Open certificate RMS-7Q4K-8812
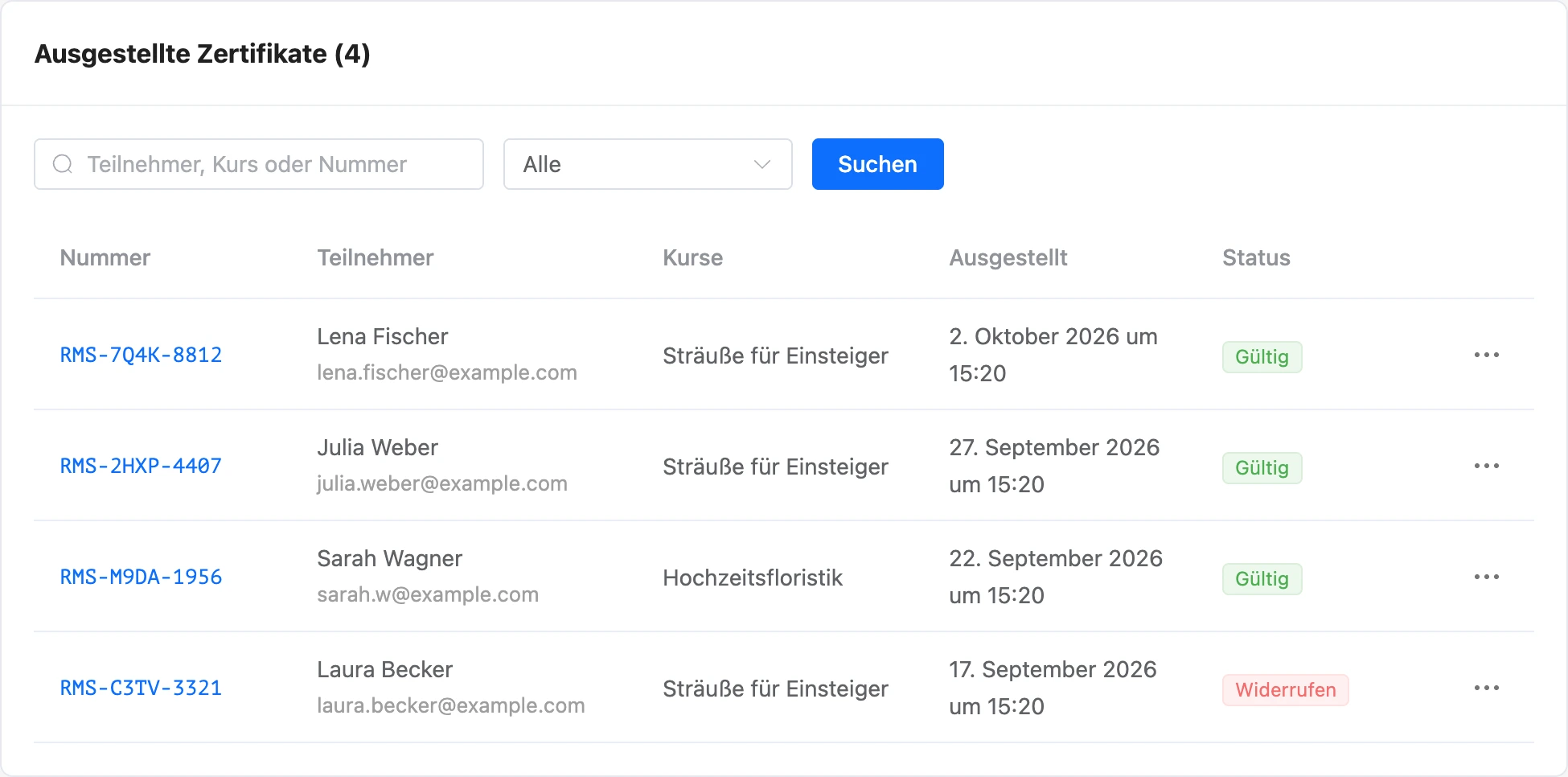Image resolution: width=1568 pixels, height=777 pixels. tap(141, 355)
